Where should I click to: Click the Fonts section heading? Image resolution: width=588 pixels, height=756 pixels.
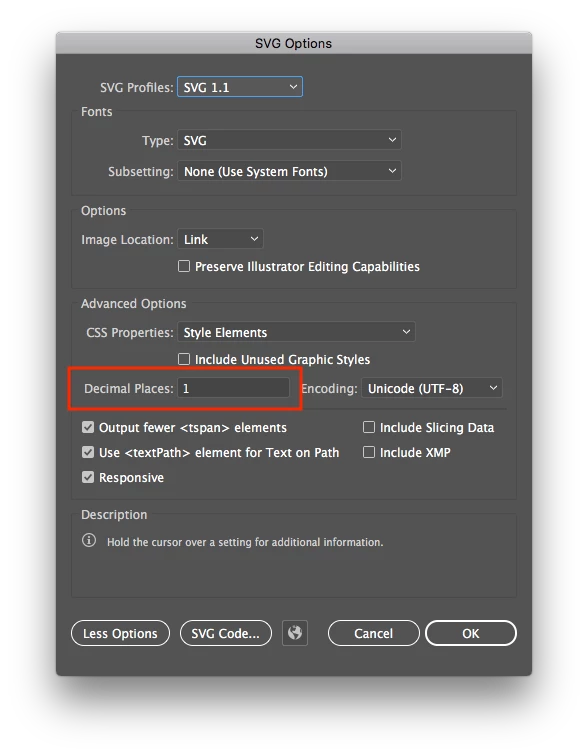tap(96, 112)
